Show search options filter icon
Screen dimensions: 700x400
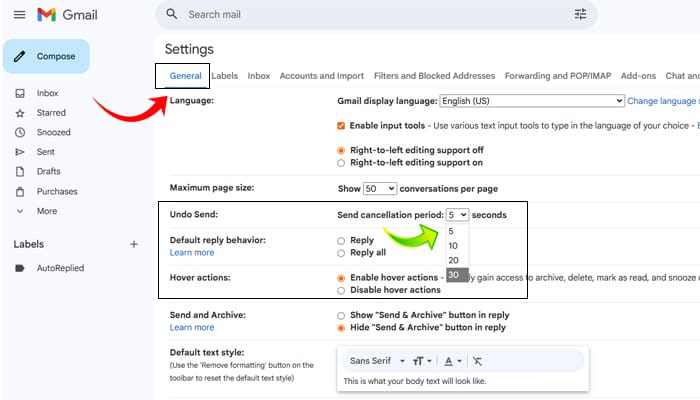(x=580, y=14)
